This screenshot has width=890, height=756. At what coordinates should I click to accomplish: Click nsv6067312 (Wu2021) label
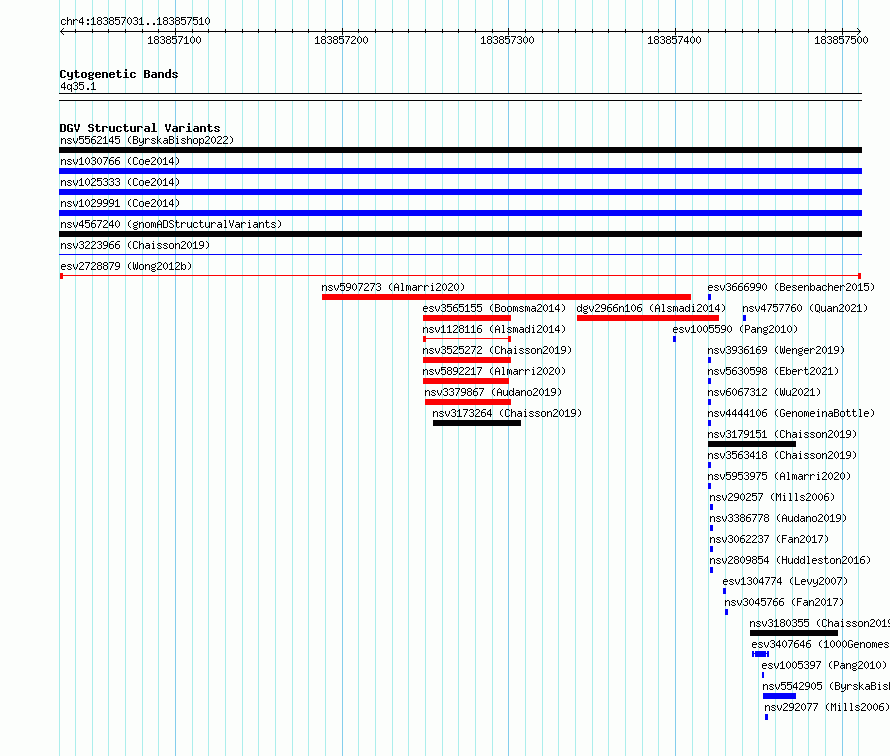click(764, 392)
